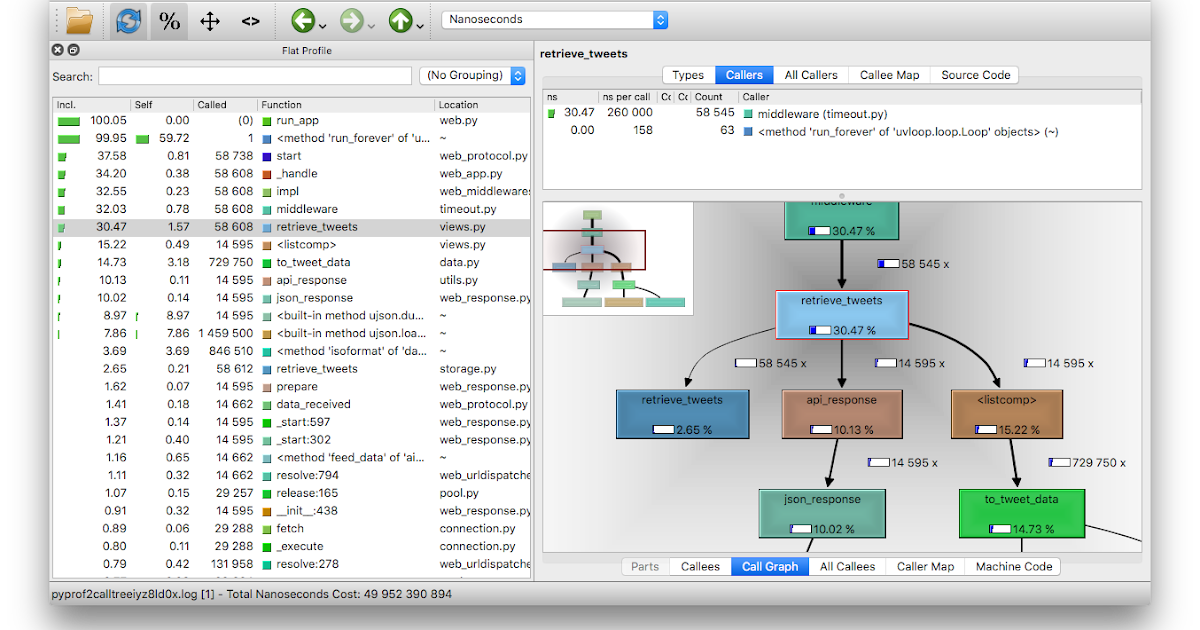The height and width of the screenshot is (630, 1200).
Task: Click the green to_tweet_data graph node
Action: click(x=1020, y=513)
